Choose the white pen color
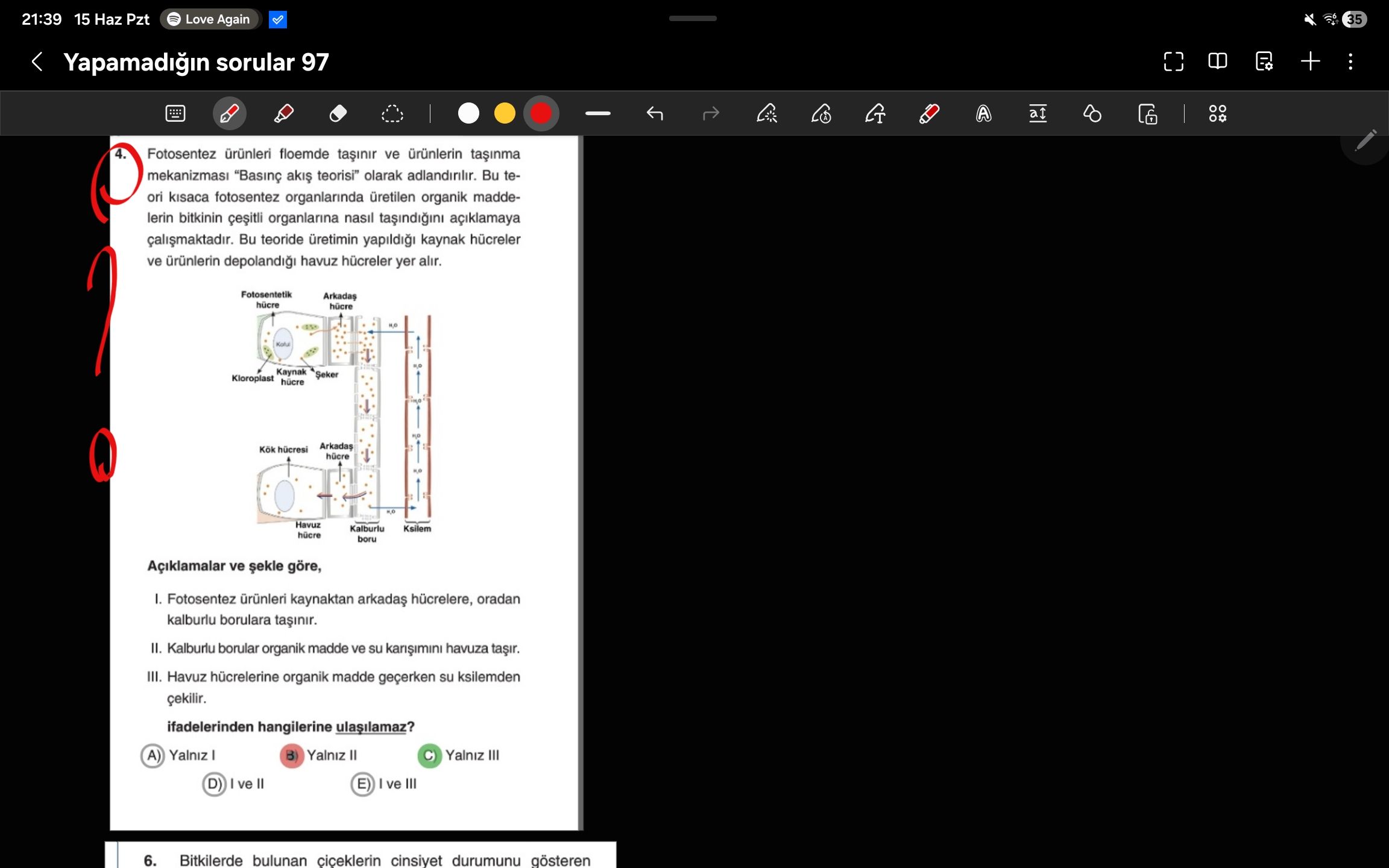The width and height of the screenshot is (1389, 868). [468, 113]
